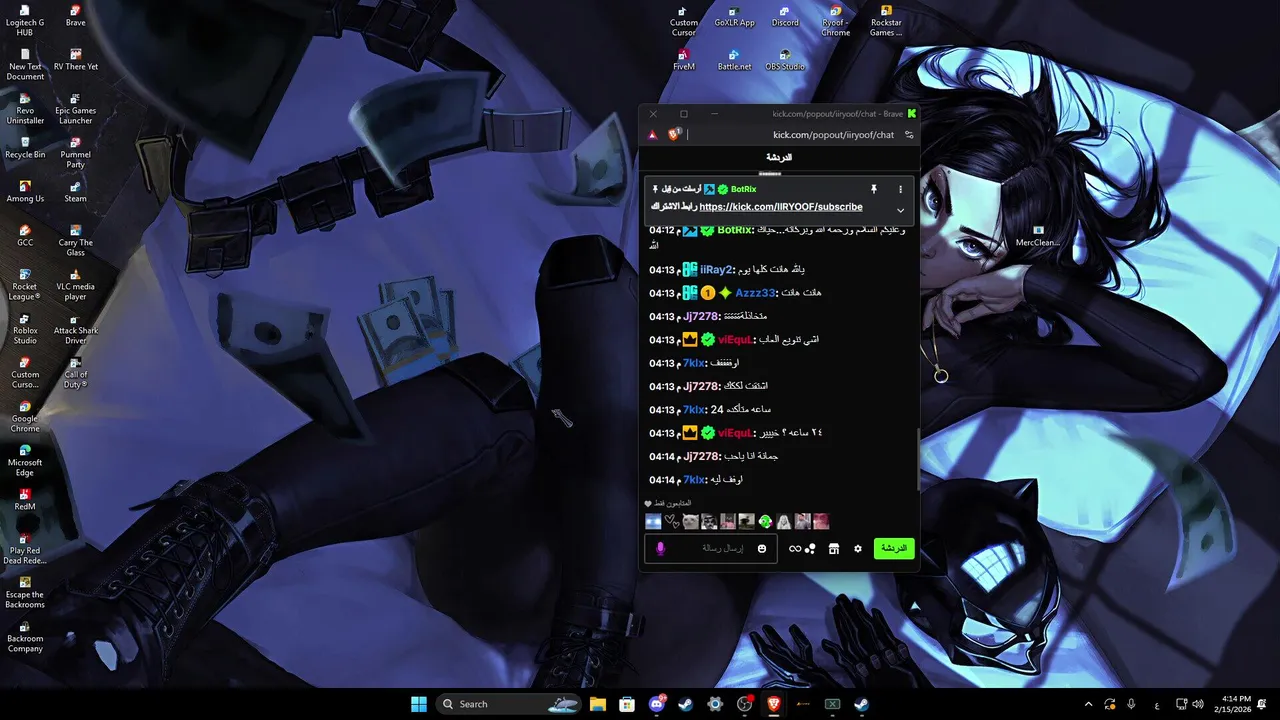Open the three-dot menu on pinned message
1280x720 pixels.
pos(900,189)
